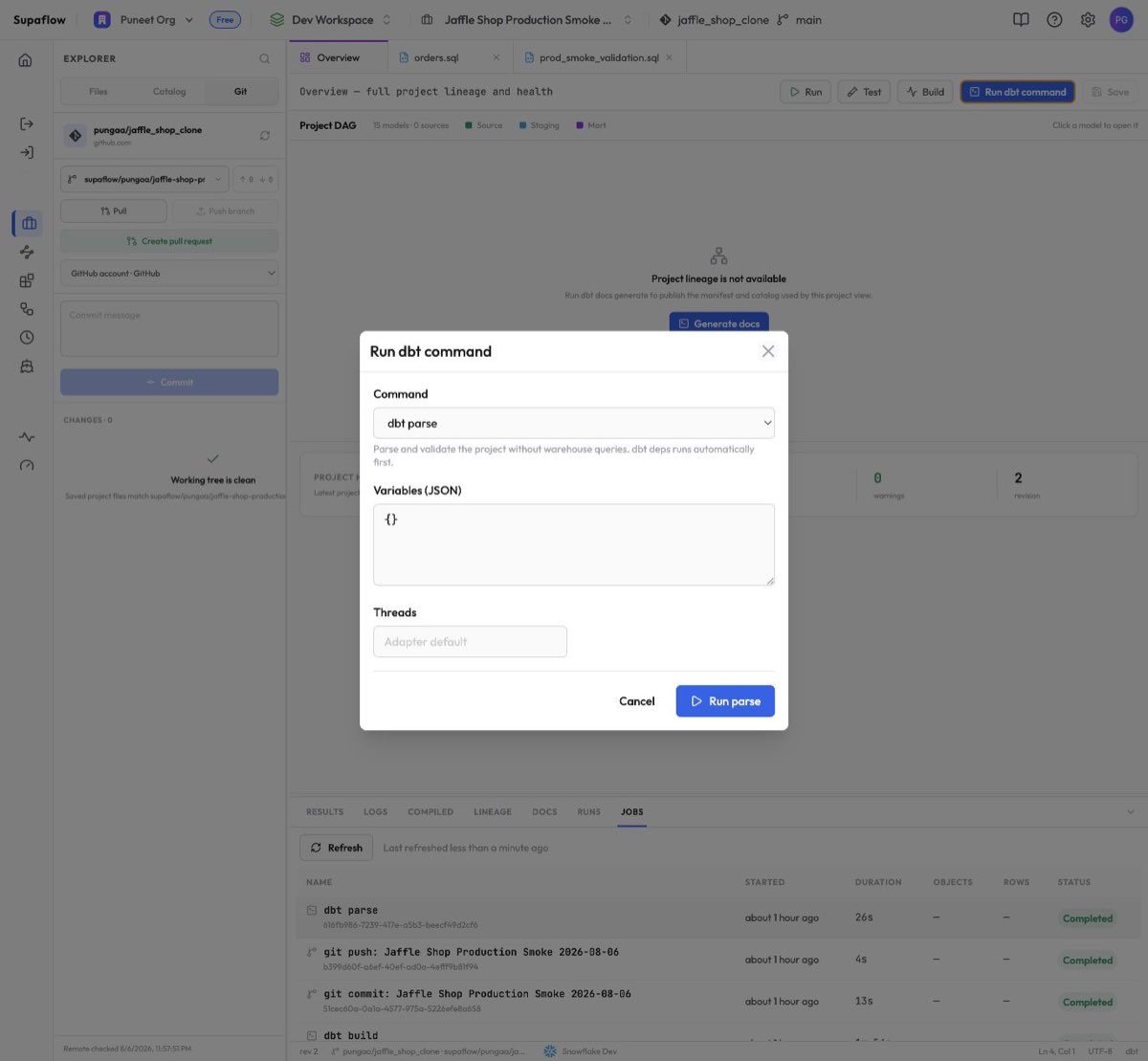
Task: Switch to the Files explorer tab
Action: (98, 92)
